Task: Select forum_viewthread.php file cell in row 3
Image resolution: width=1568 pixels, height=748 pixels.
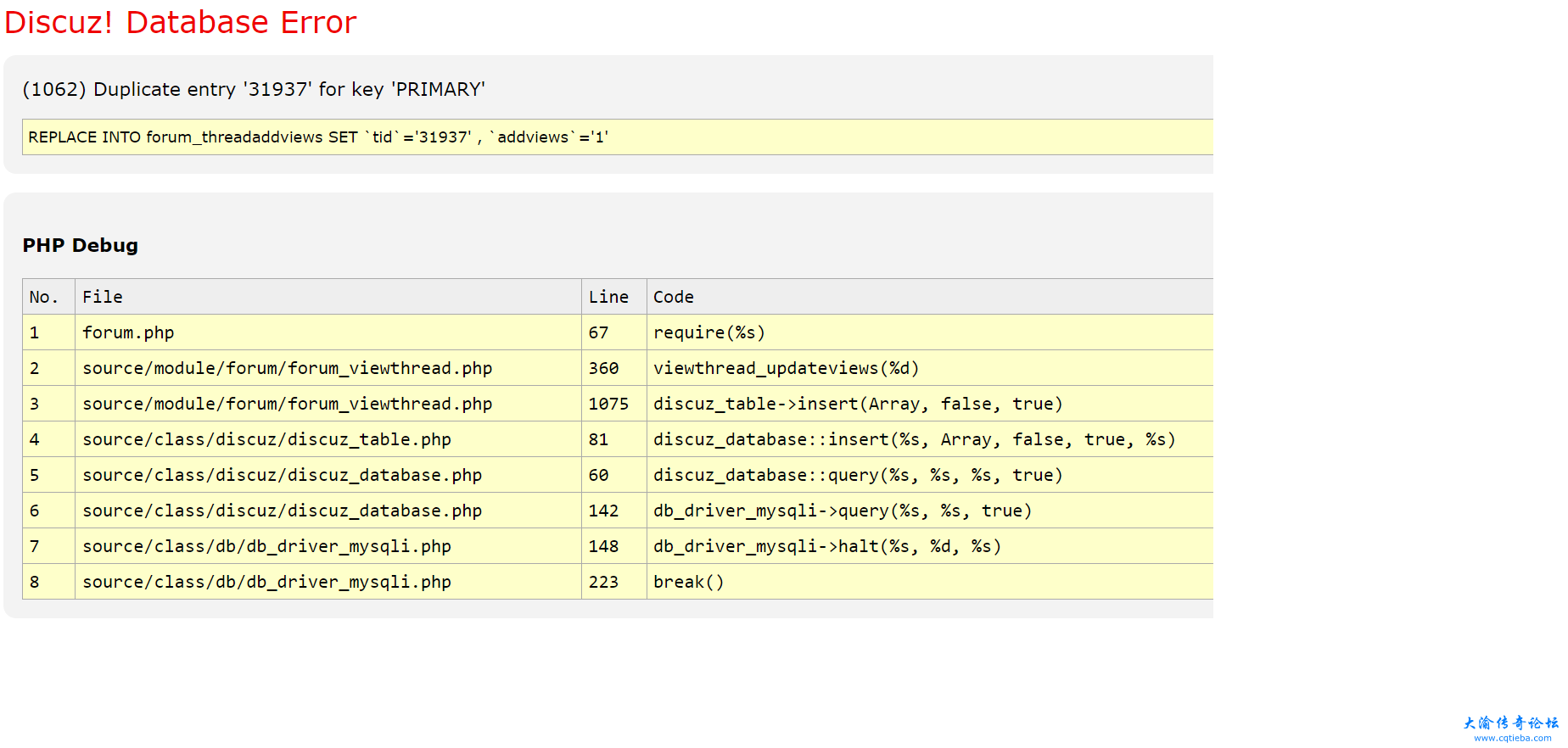Action: pos(328,404)
